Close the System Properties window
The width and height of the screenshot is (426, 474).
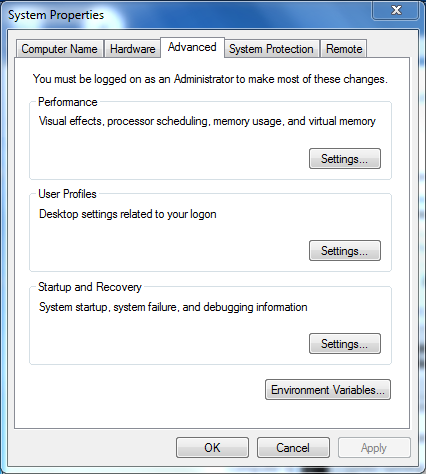(396, 10)
